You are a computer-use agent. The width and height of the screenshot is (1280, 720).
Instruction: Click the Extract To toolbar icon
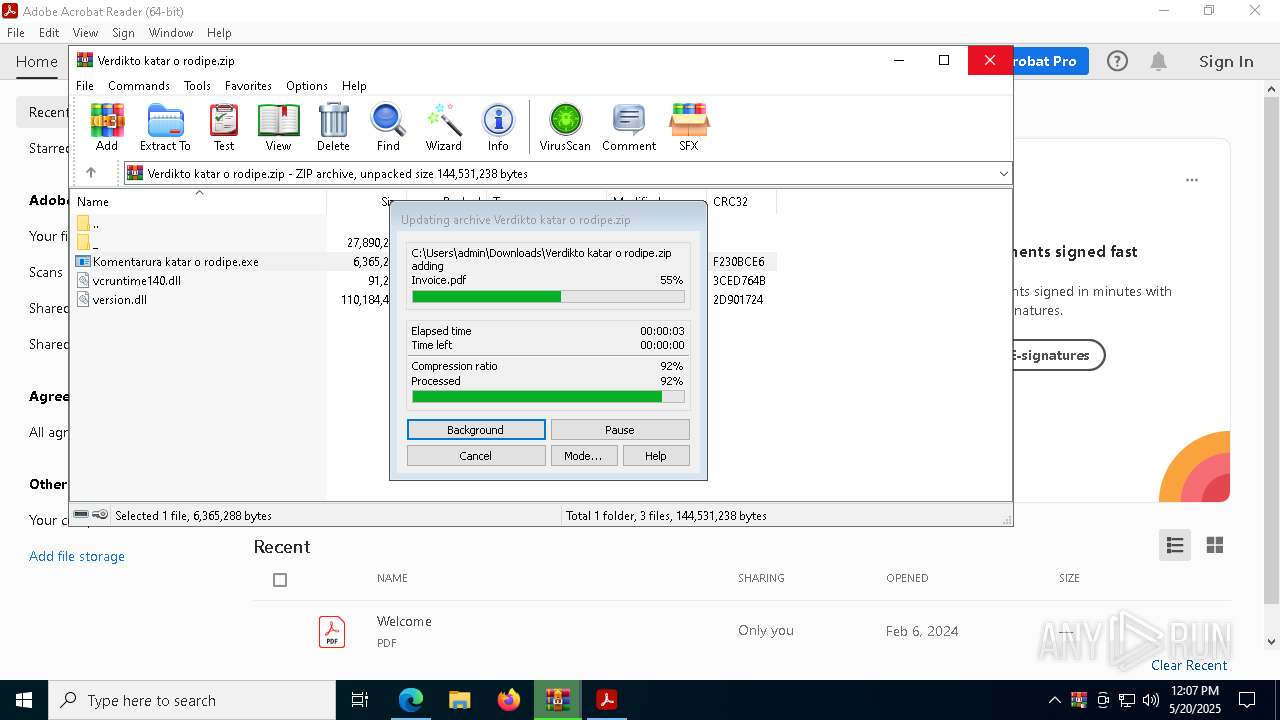pyautogui.click(x=165, y=127)
